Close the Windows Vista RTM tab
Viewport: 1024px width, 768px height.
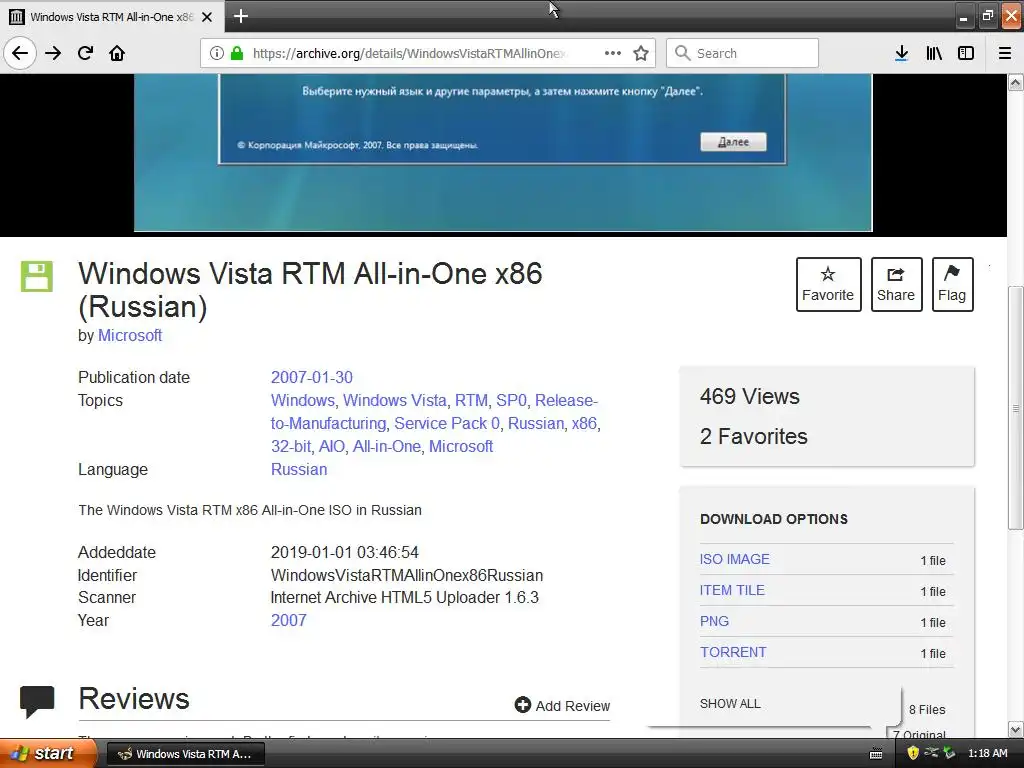coord(207,17)
